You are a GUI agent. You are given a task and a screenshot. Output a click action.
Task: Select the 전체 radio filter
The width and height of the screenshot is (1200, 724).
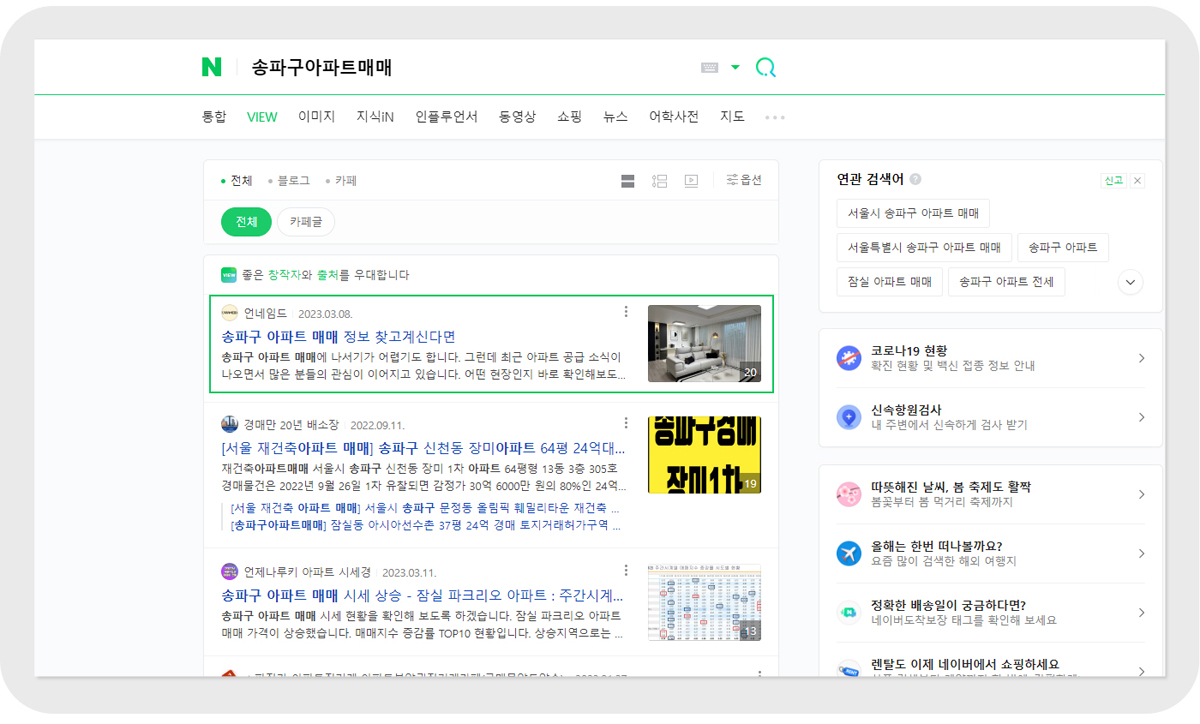[x=237, y=181]
